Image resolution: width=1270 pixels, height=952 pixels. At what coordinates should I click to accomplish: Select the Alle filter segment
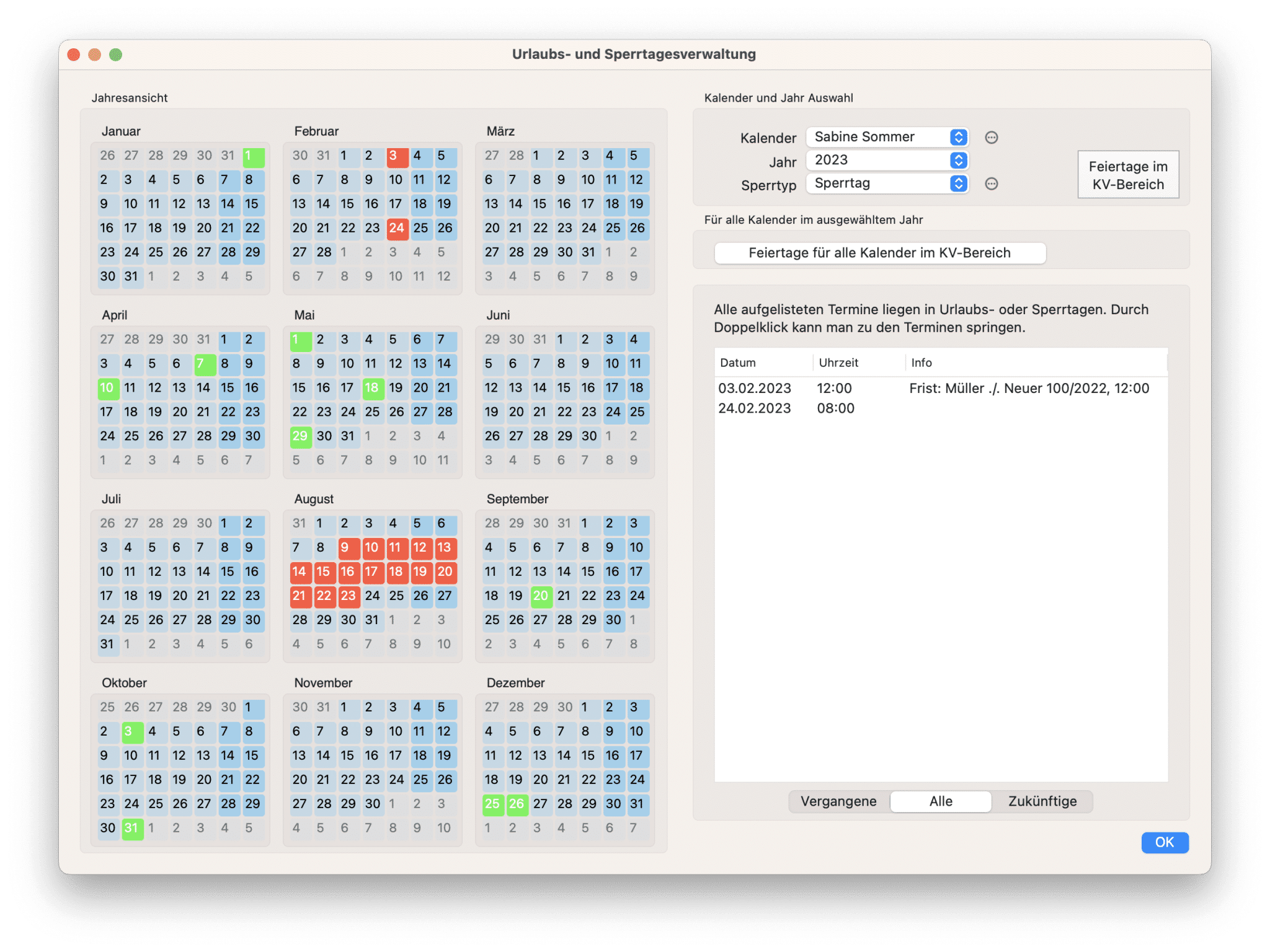coord(941,801)
